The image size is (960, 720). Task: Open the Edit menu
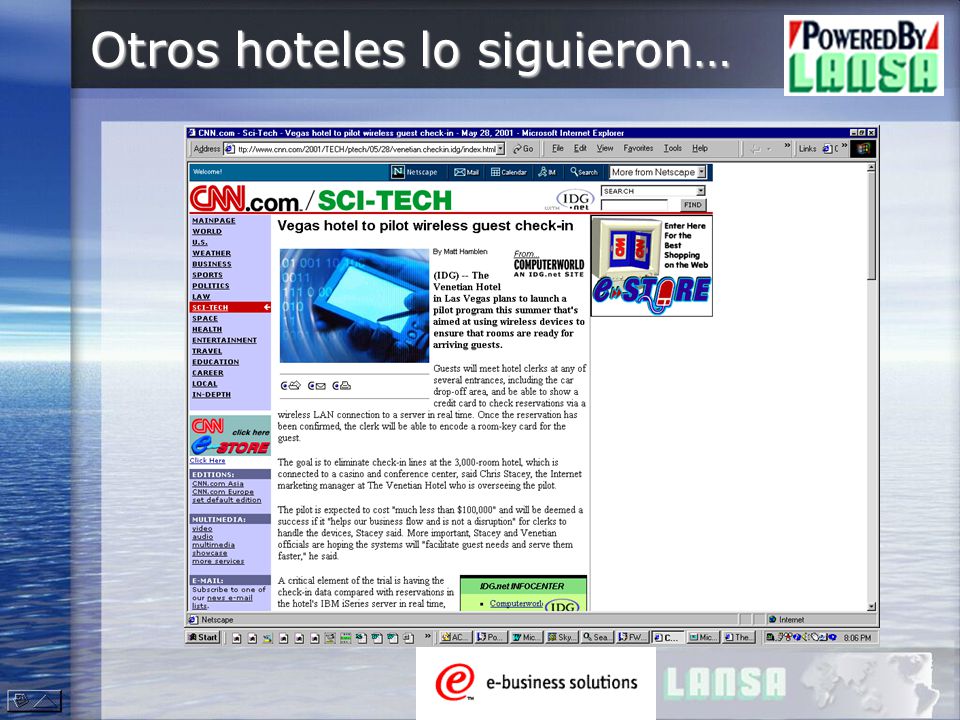coord(580,148)
